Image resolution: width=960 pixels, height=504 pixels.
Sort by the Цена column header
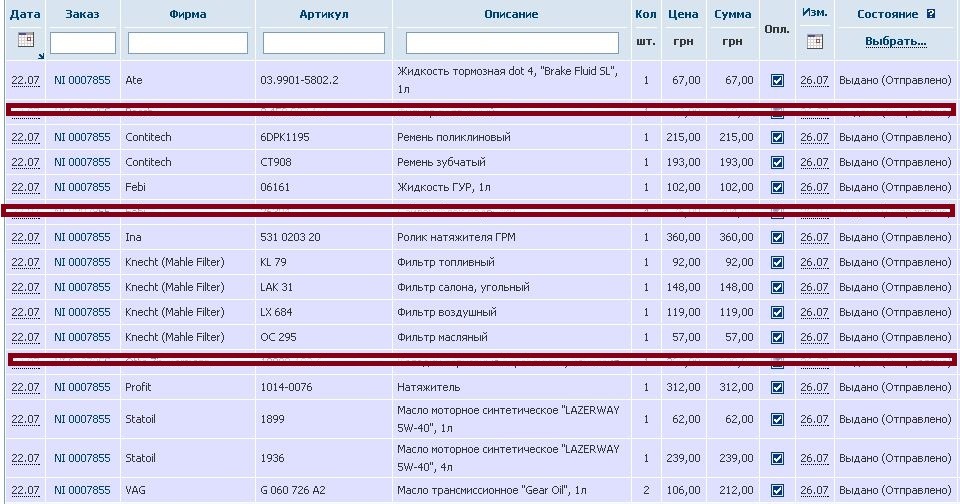(683, 14)
